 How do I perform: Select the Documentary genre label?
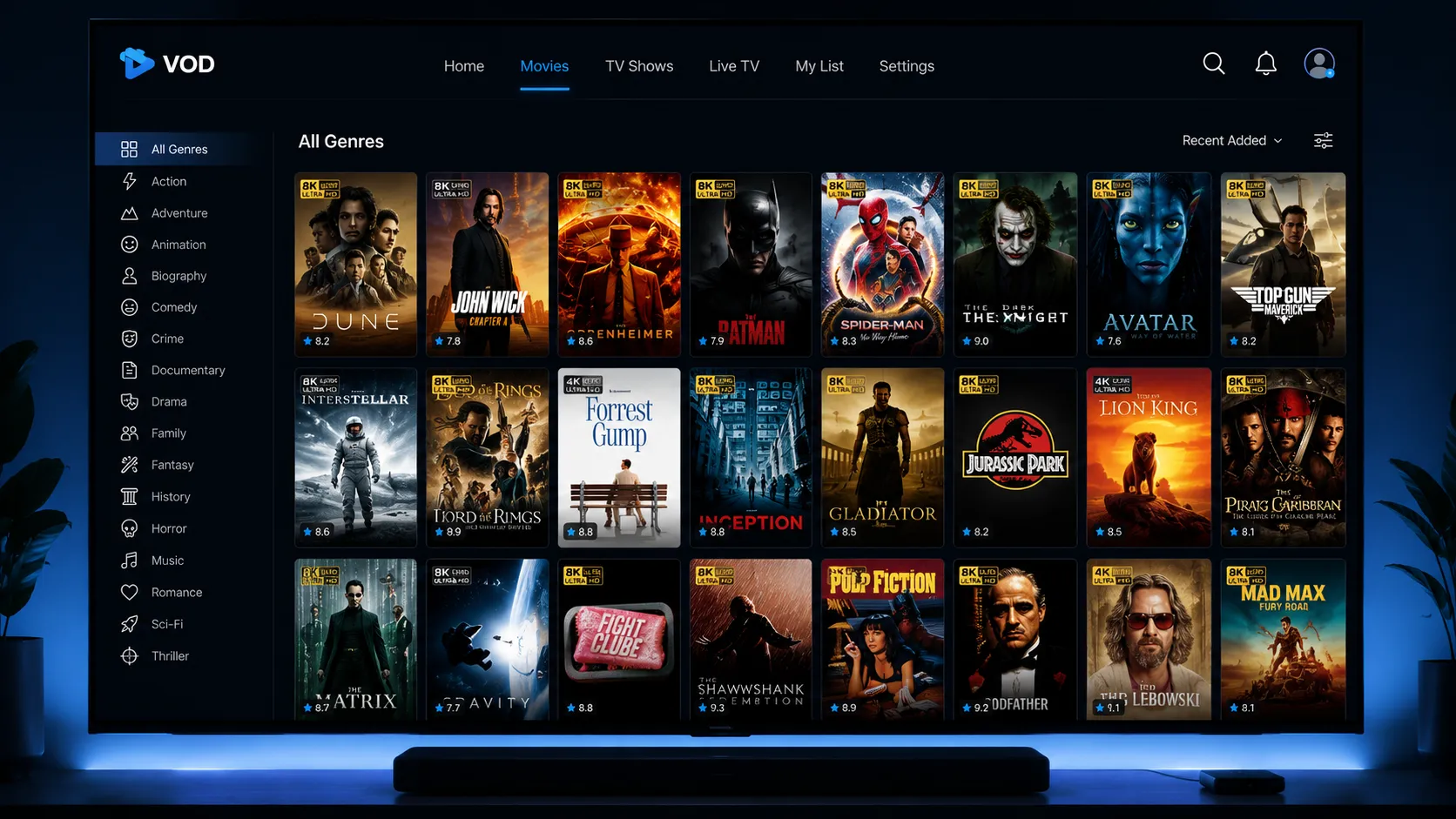pyautogui.click(x=188, y=370)
